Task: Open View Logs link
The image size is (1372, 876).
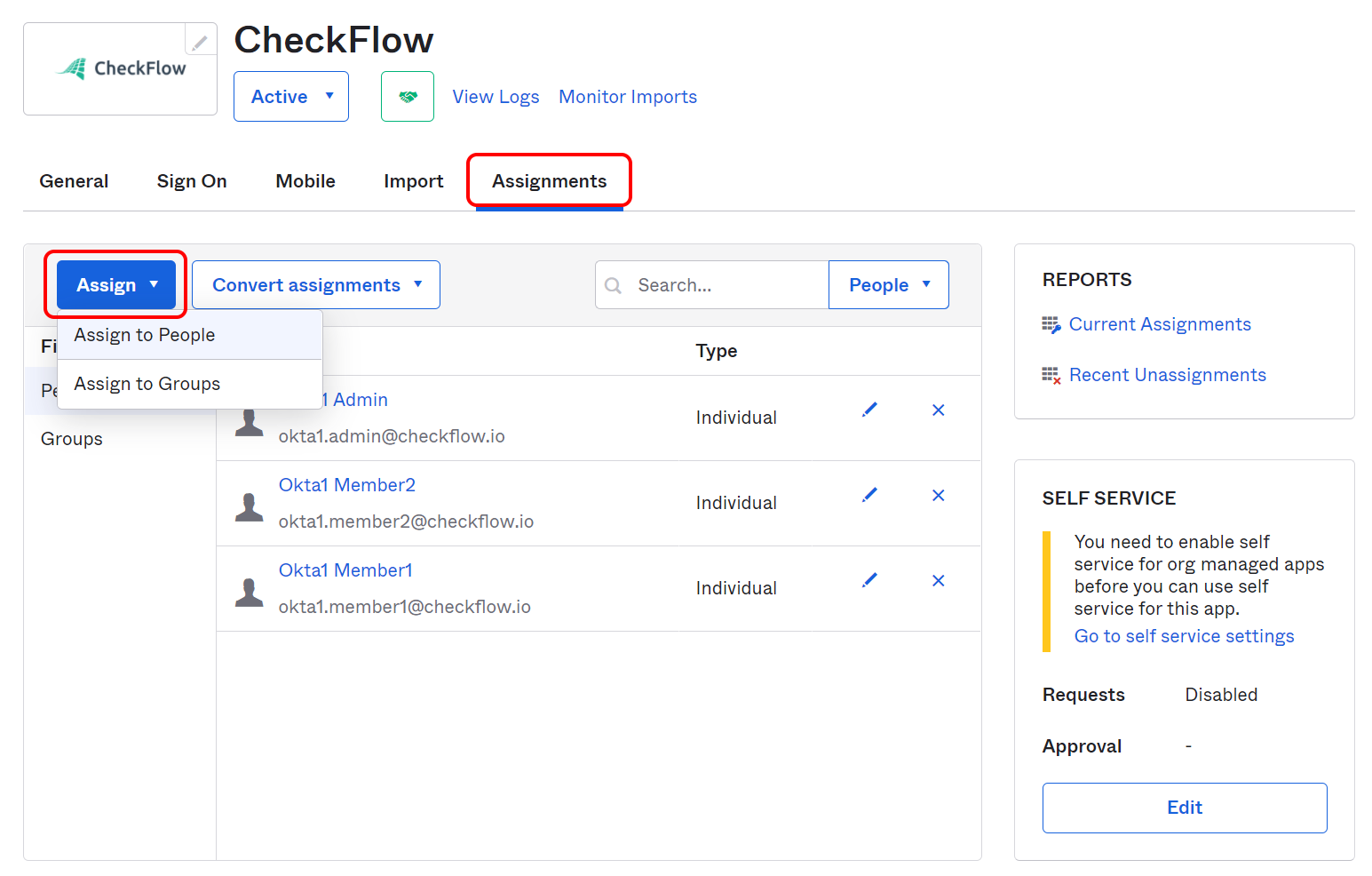Action: tap(496, 97)
